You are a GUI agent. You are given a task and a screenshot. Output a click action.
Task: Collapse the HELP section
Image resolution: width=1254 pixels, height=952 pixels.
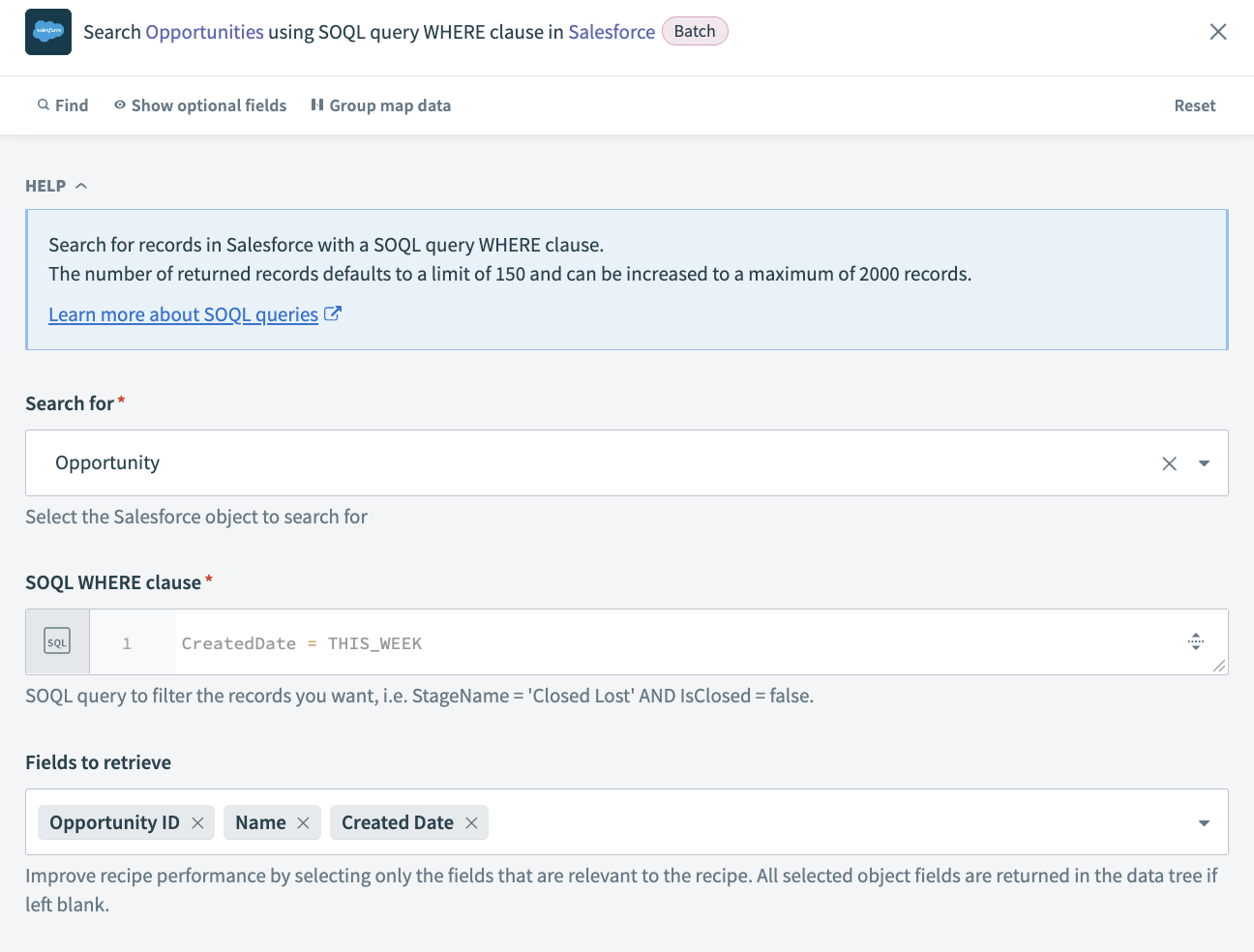coord(81,185)
